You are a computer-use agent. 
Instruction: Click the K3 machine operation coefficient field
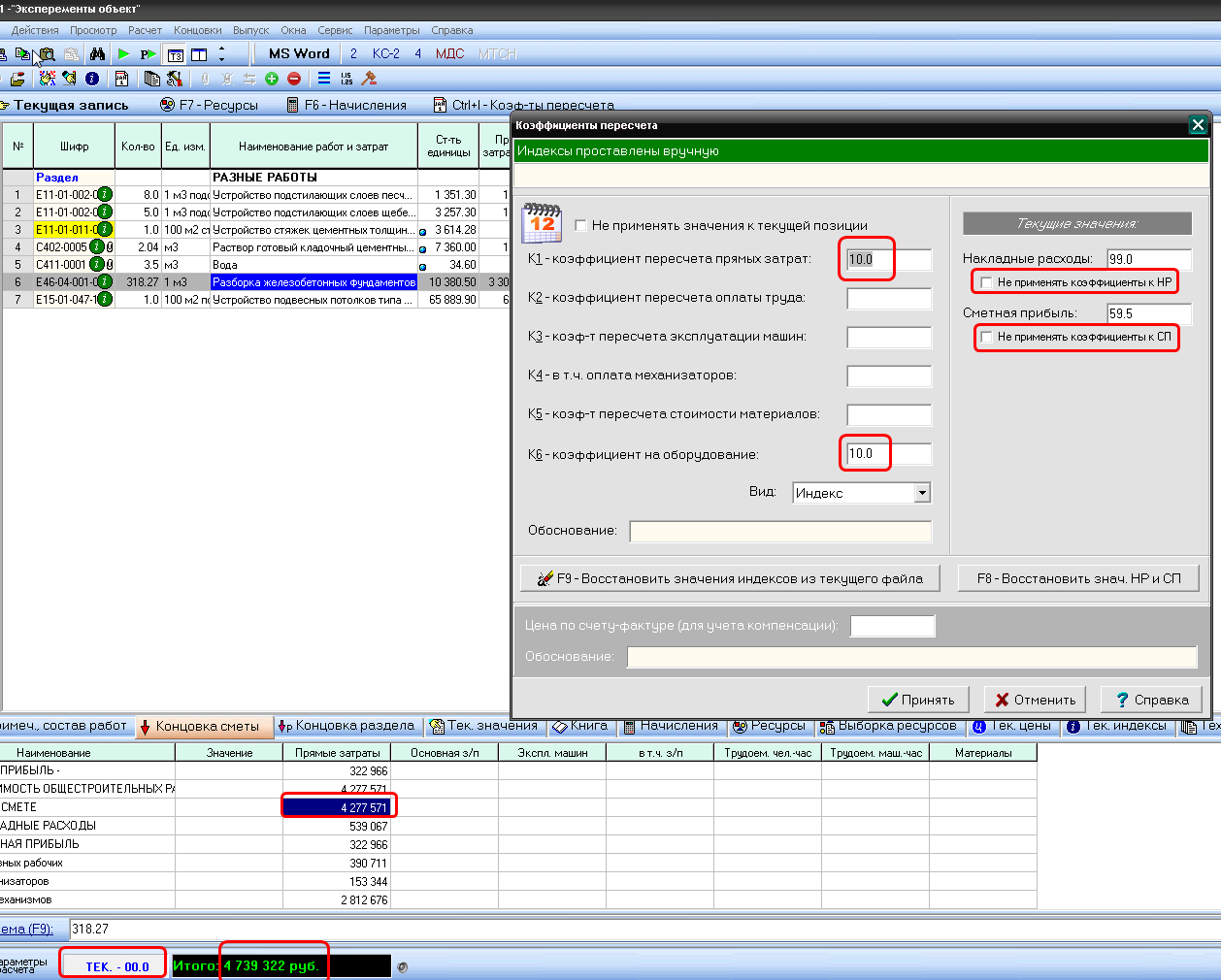(888, 338)
